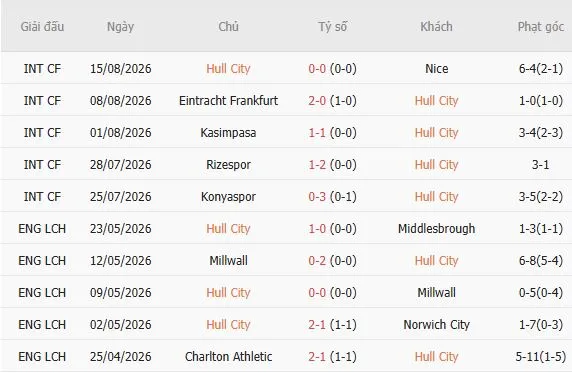
Task: Select the 0-3 (0-1) Konyaspor score
Action: click(x=332, y=197)
